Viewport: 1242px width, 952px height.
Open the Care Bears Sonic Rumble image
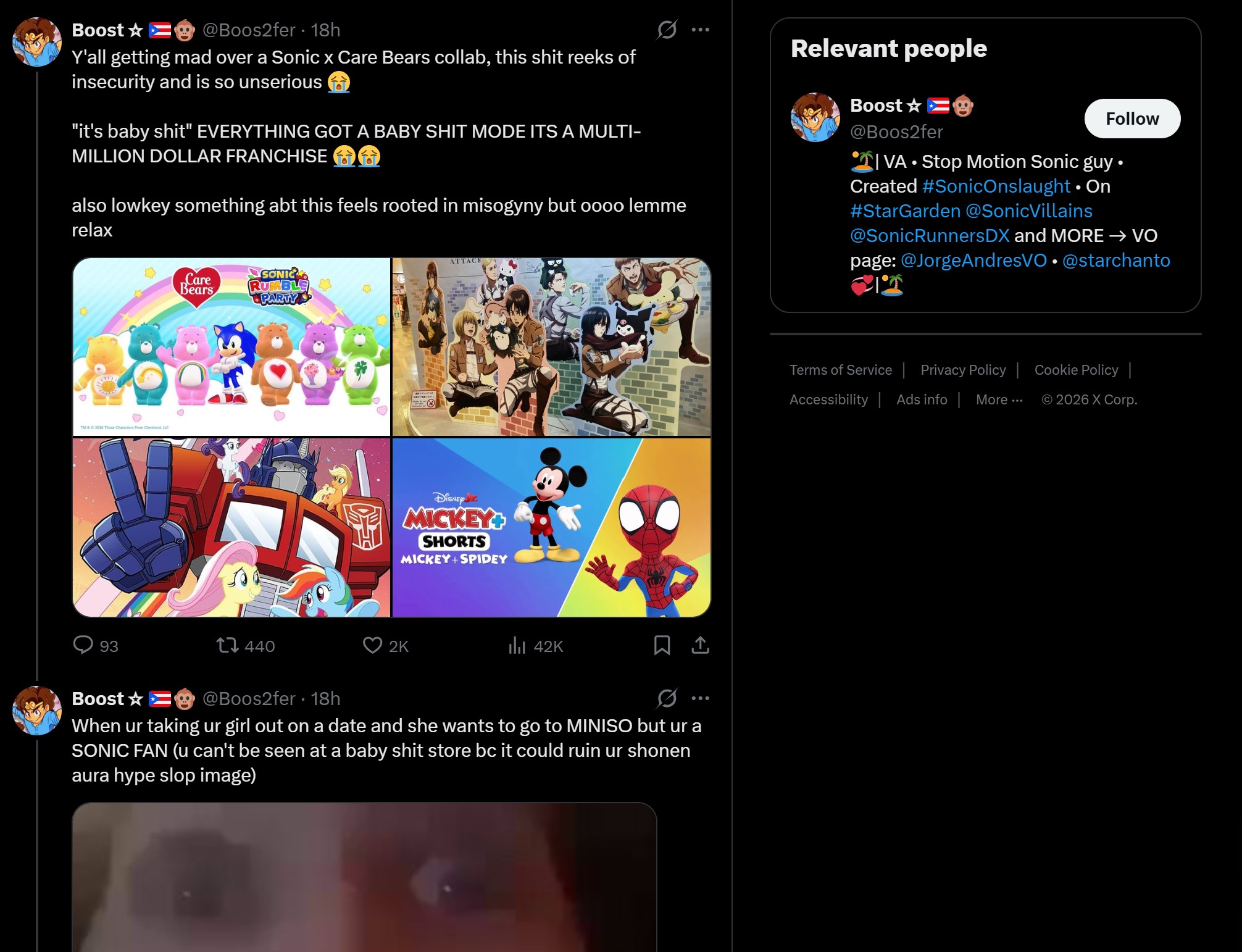(x=231, y=347)
